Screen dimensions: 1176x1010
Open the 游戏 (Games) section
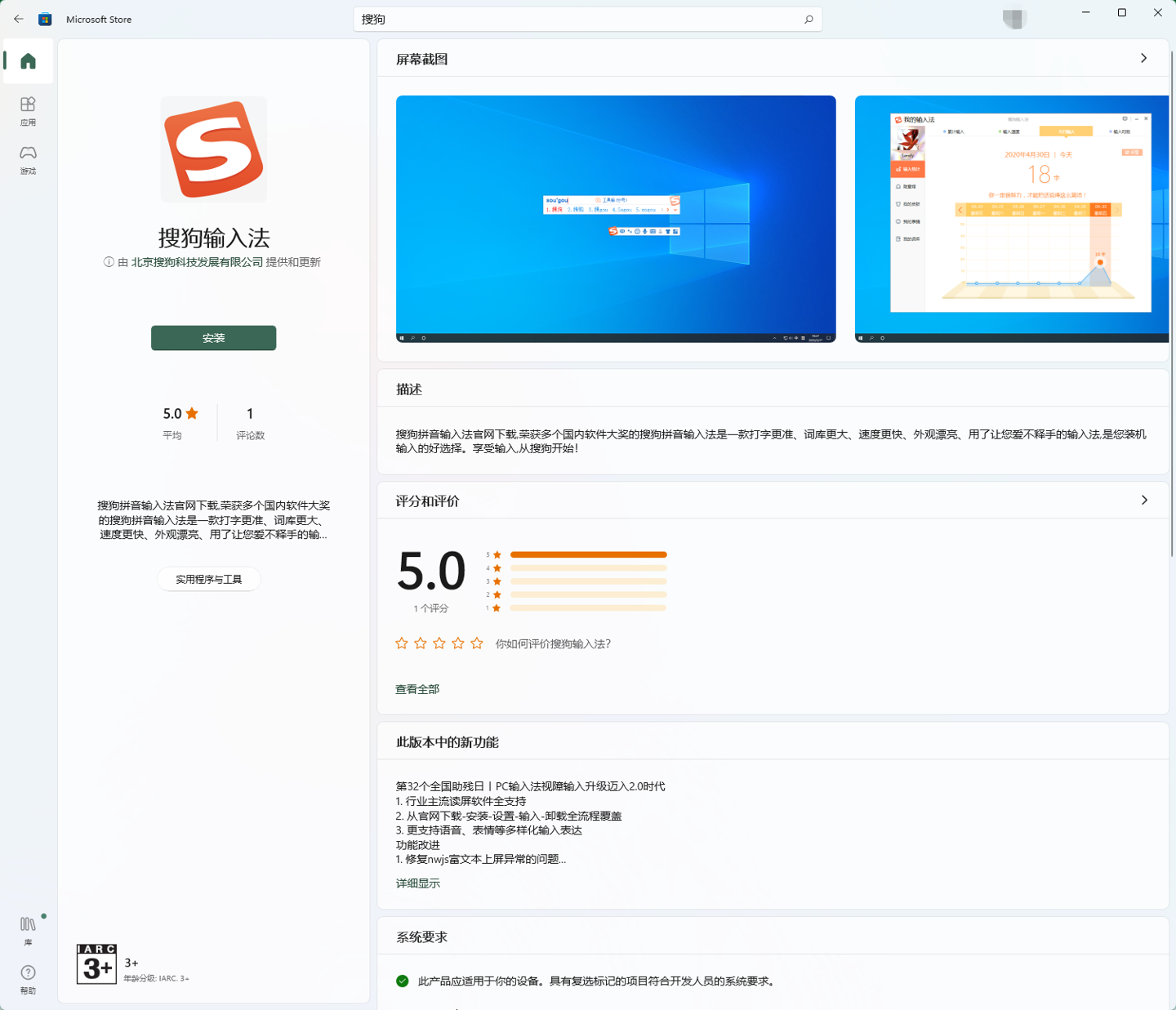[29, 160]
